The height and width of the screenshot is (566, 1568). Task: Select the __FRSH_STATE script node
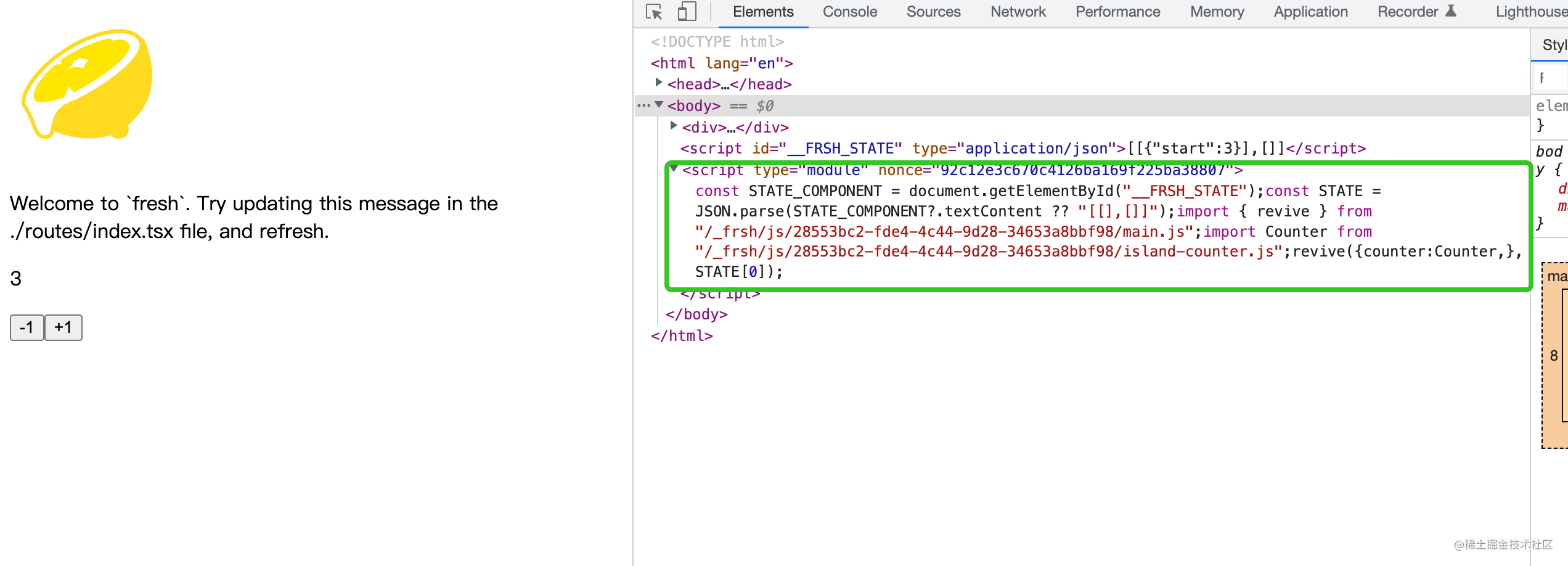coord(1023,149)
